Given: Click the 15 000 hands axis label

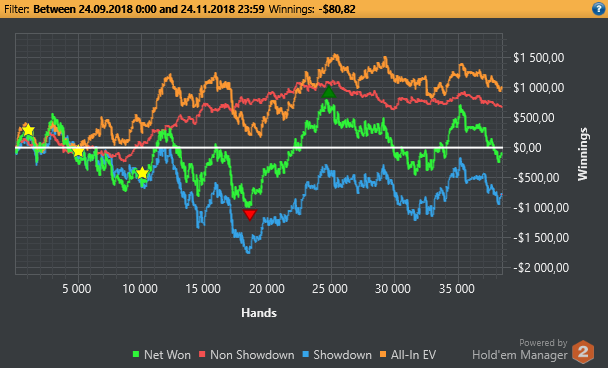Looking at the screenshot, I should point(203,289).
